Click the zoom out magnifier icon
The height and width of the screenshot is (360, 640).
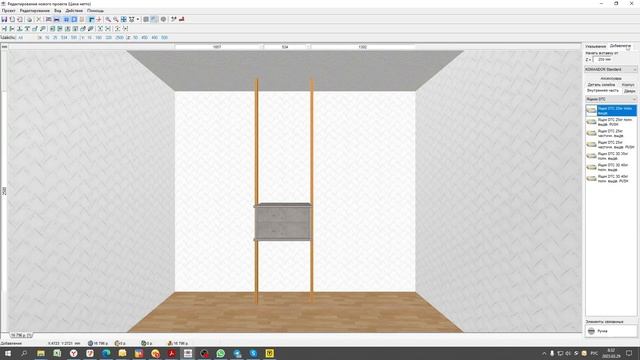[x=116, y=19]
